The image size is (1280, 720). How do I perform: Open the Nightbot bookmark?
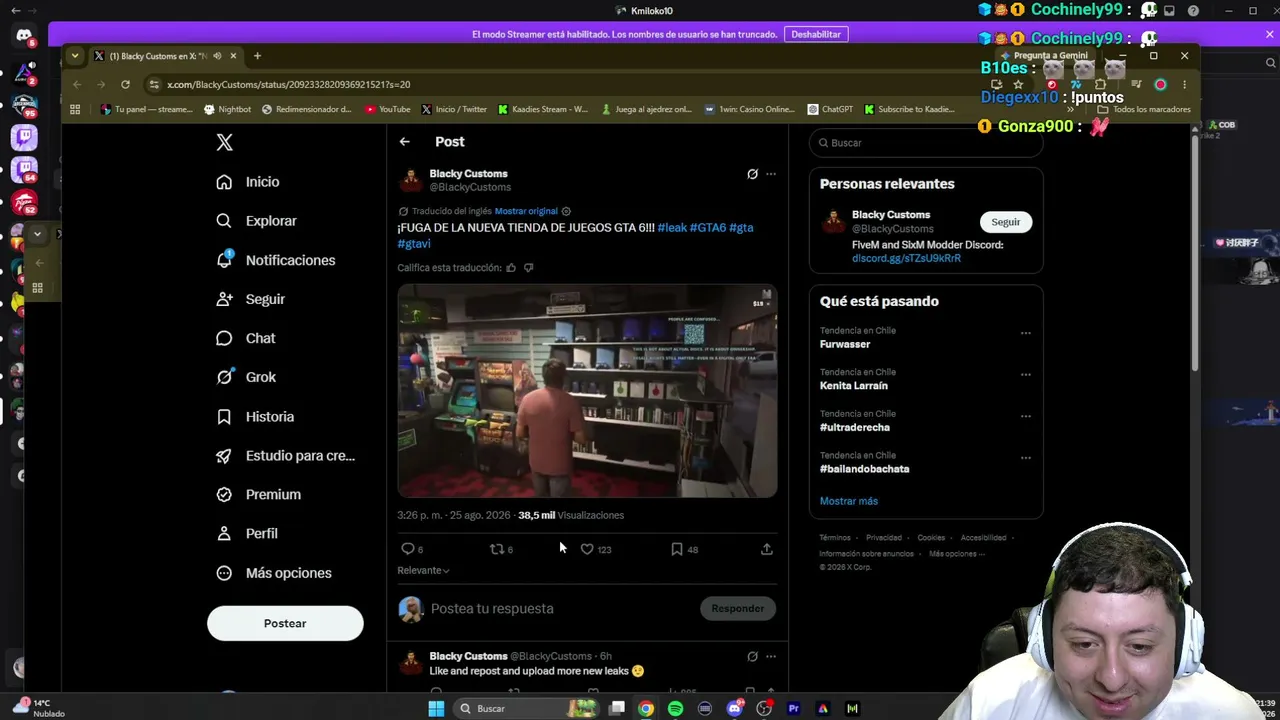coord(227,109)
